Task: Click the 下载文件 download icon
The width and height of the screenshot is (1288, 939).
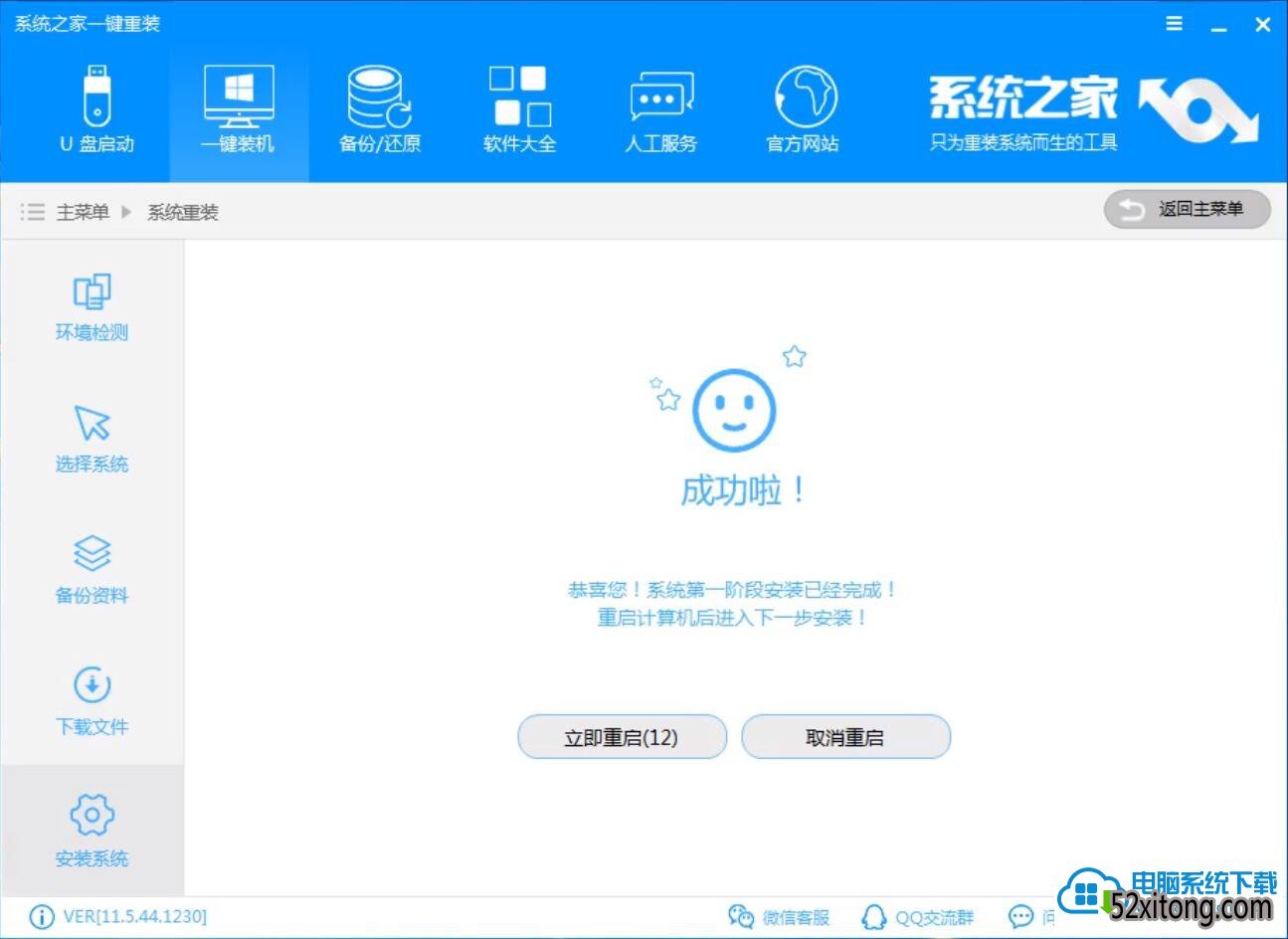Action: pos(92,684)
